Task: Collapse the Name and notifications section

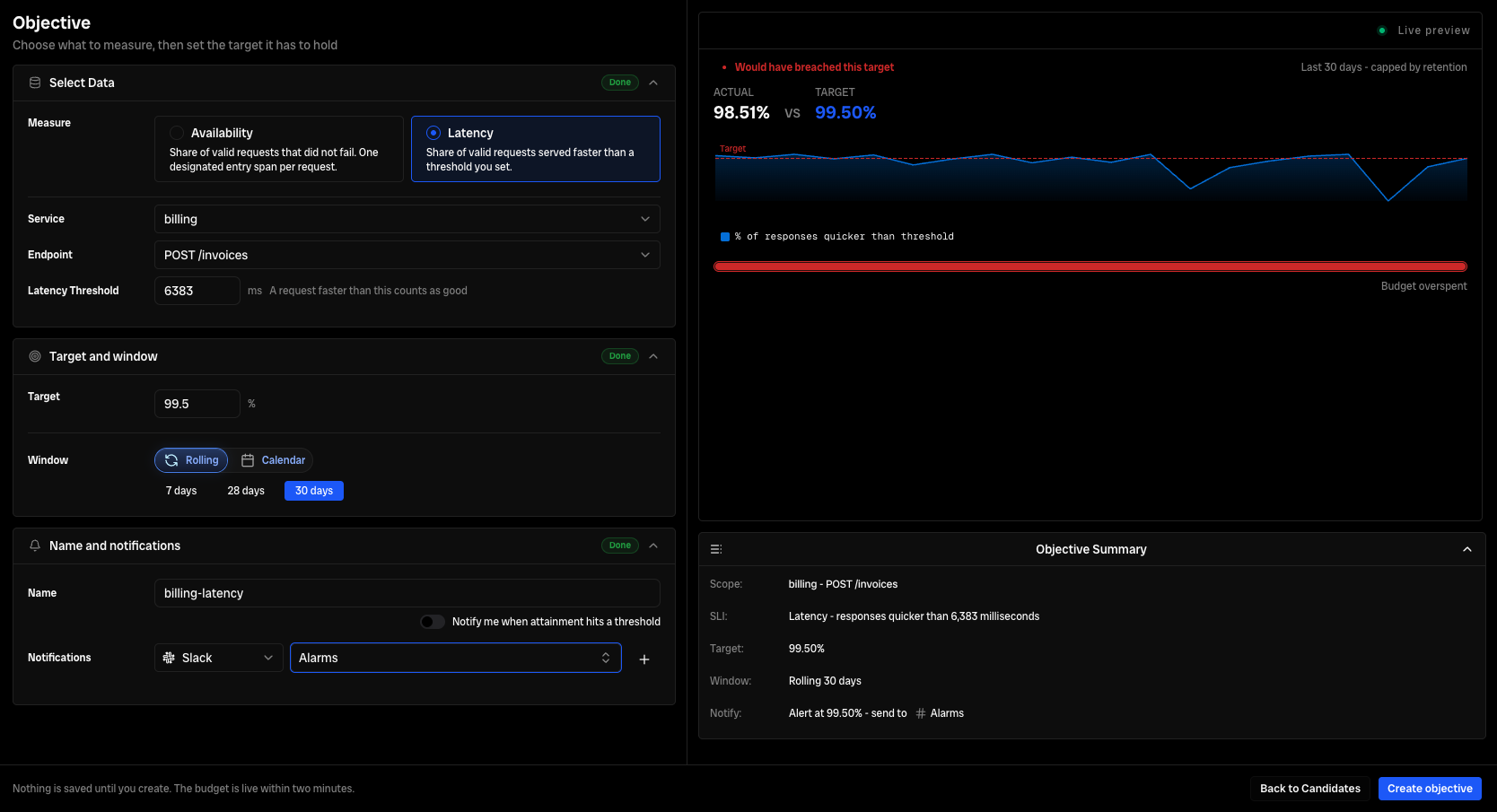Action: 653,546
